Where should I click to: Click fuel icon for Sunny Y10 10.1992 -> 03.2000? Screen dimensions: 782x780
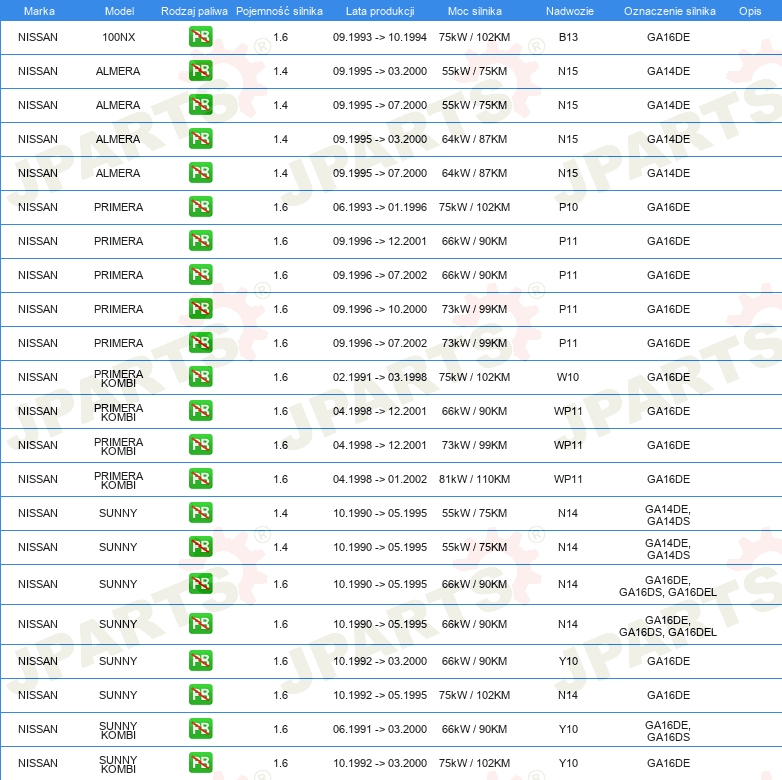200,660
